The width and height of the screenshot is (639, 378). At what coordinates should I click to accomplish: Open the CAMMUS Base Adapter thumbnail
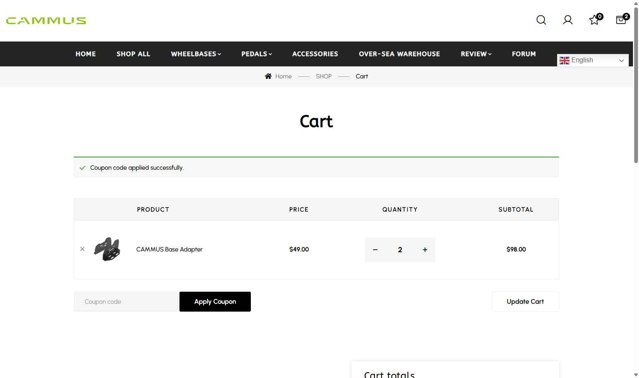coord(107,249)
